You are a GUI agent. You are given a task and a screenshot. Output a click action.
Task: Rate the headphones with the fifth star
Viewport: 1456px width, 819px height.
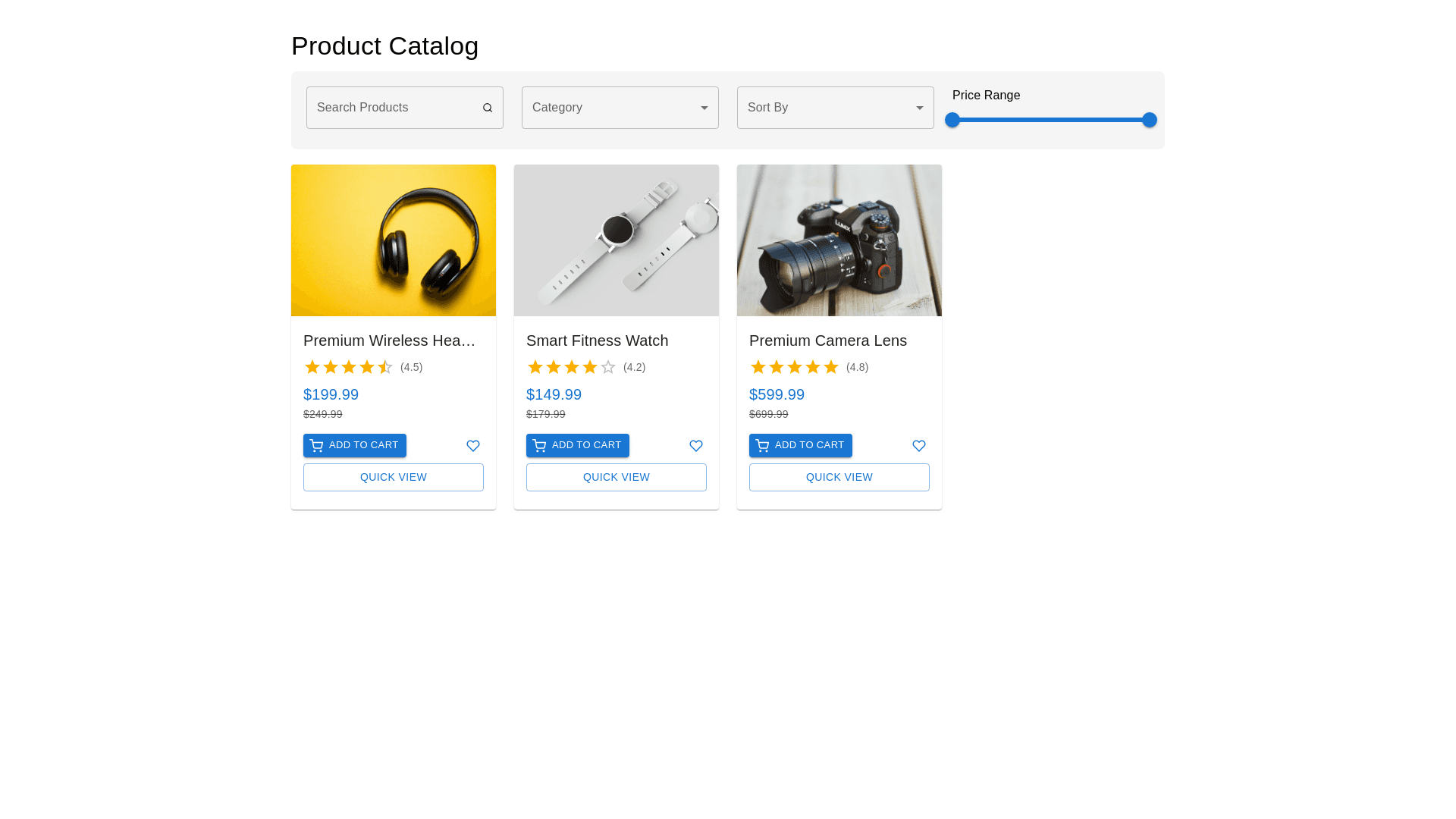385,368
